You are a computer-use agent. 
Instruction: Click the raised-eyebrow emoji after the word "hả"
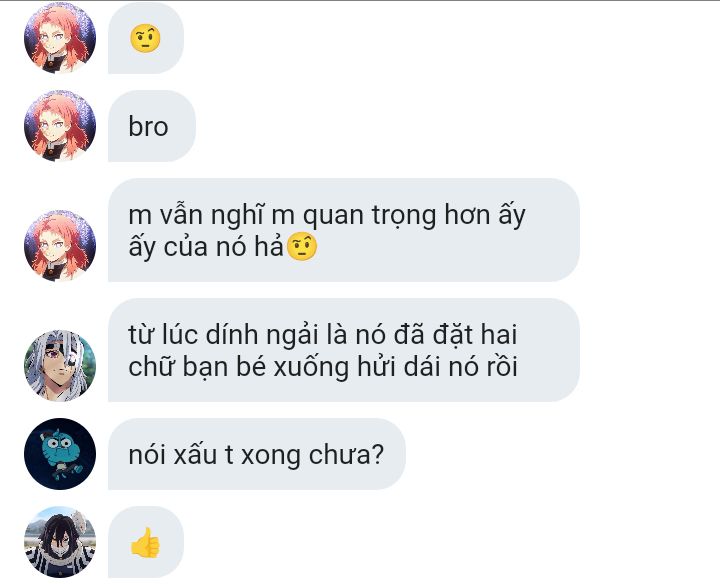pyautogui.click(x=302, y=247)
